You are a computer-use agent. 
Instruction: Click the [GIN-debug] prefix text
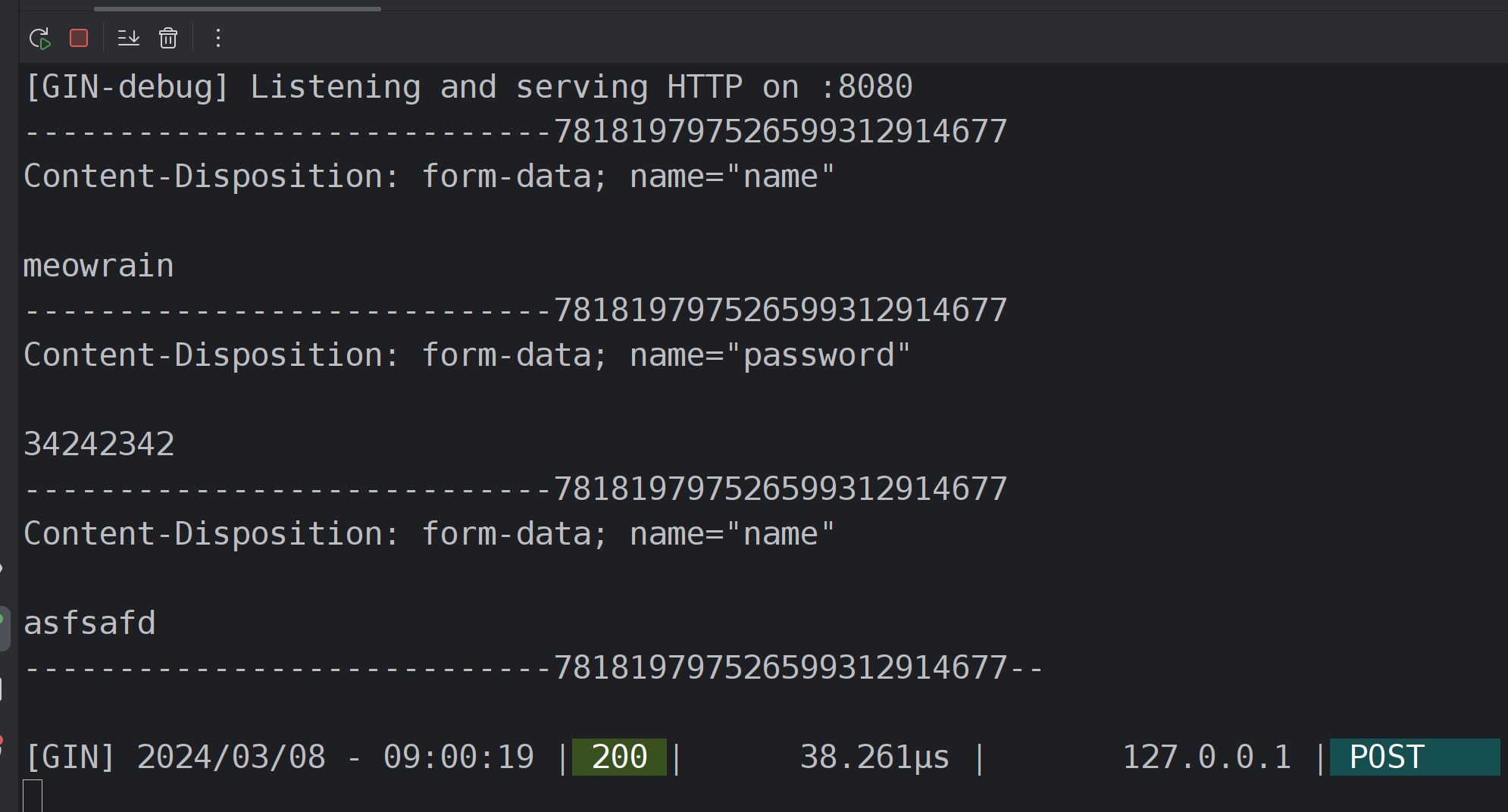point(127,87)
